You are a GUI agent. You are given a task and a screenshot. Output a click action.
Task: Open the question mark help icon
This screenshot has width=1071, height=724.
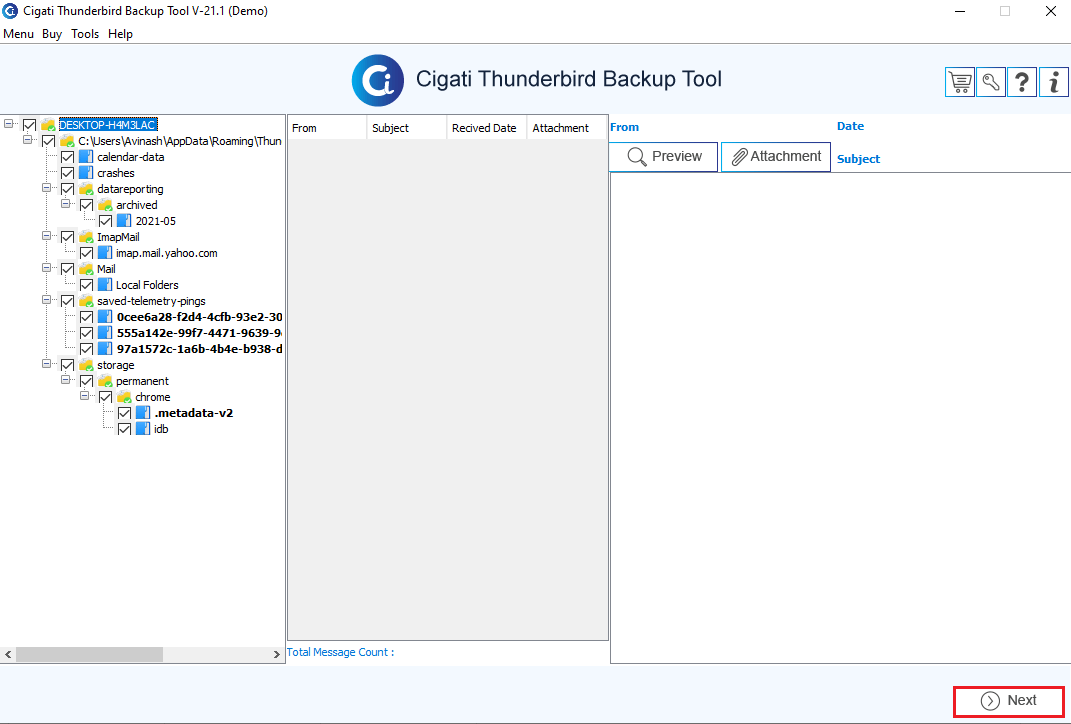tap(1022, 82)
